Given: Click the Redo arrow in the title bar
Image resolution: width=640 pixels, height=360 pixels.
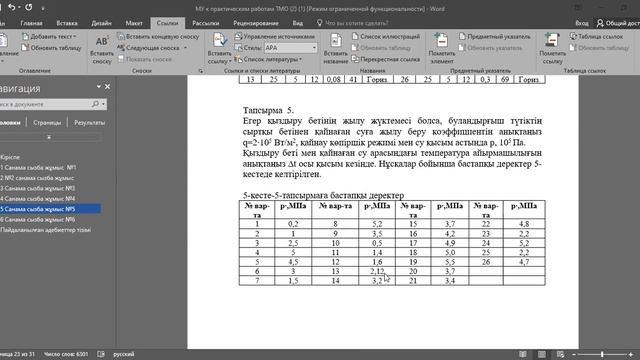Looking at the screenshot, I should tap(29, 7).
